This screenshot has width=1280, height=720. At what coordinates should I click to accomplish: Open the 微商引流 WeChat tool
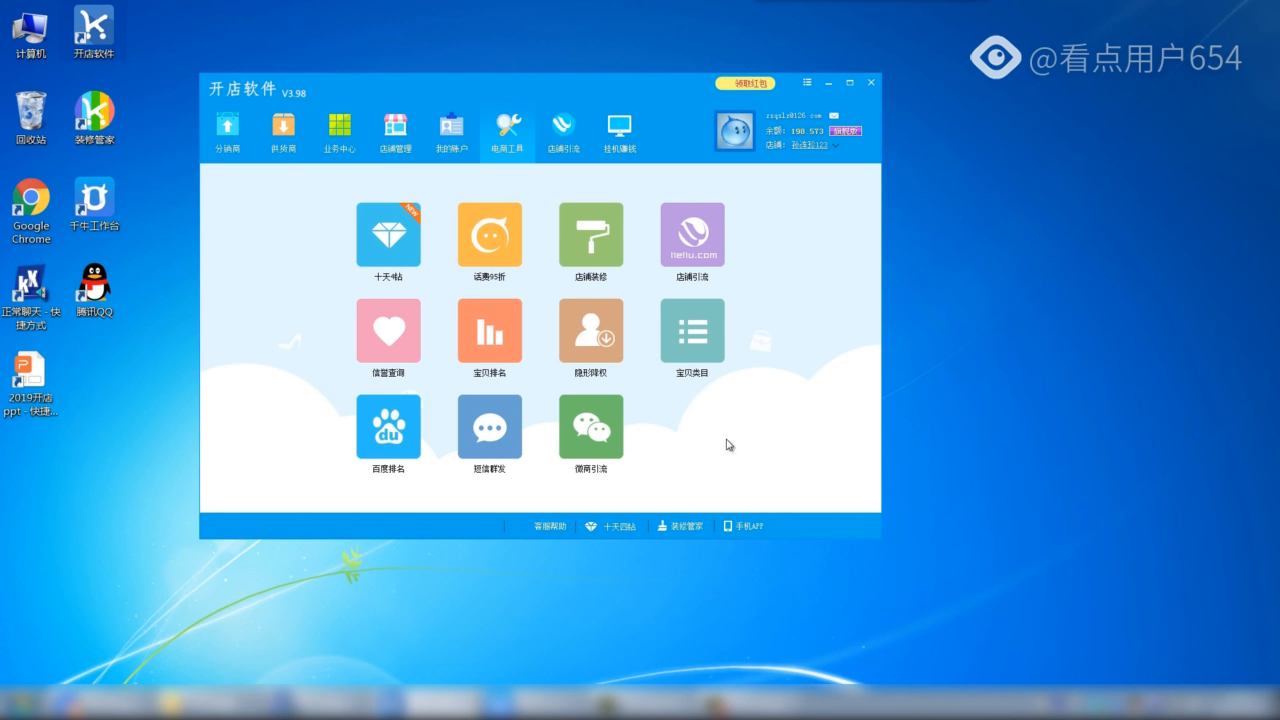(590, 427)
